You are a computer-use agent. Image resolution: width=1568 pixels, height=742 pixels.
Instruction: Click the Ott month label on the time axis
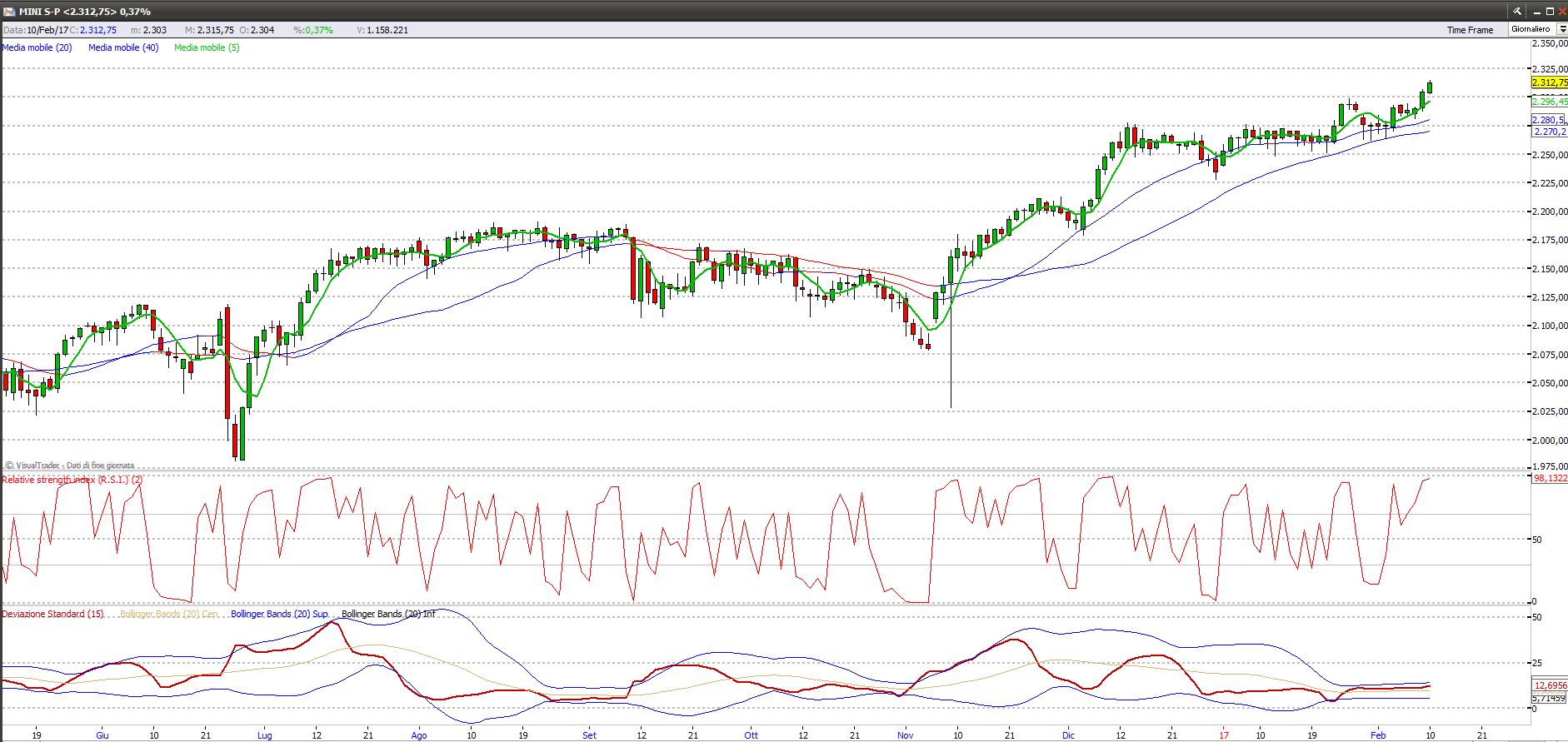[x=752, y=735]
